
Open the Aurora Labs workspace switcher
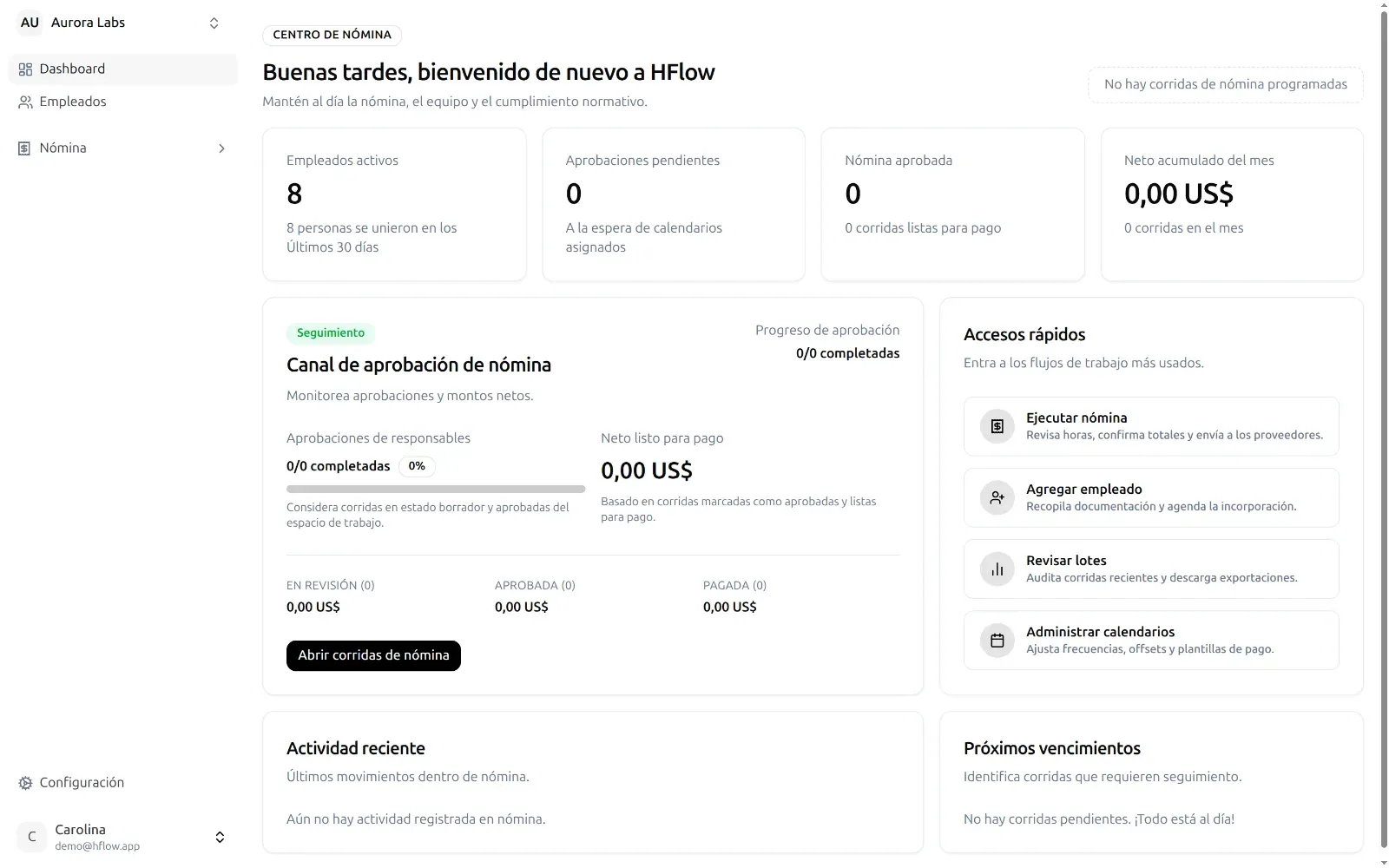[x=122, y=23]
